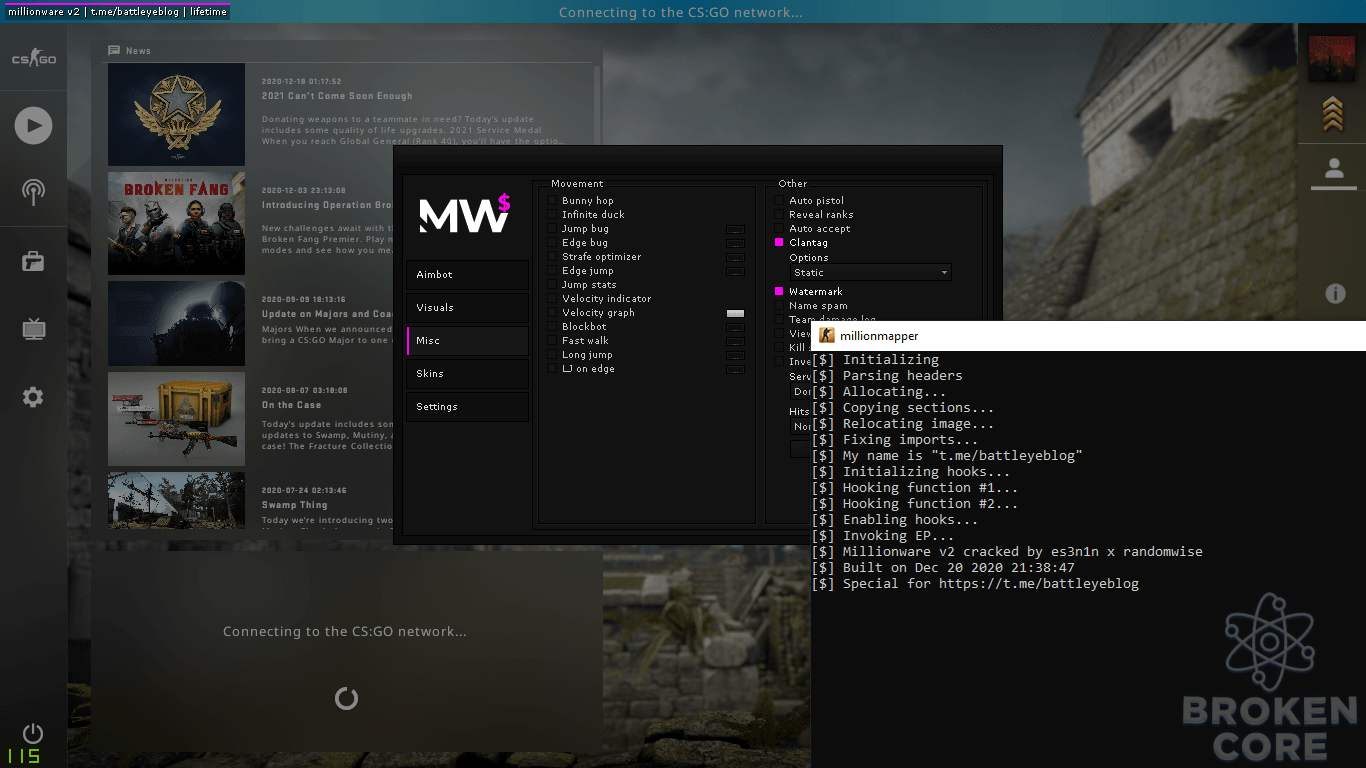Tick the Auto accept checkbox
The height and width of the screenshot is (768, 1366).
coord(779,229)
